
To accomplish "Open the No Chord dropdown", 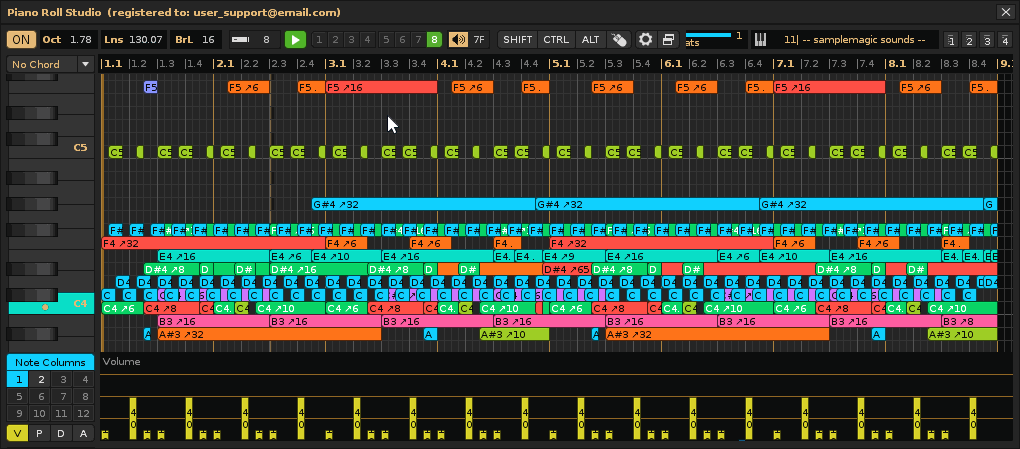I will pos(50,64).
